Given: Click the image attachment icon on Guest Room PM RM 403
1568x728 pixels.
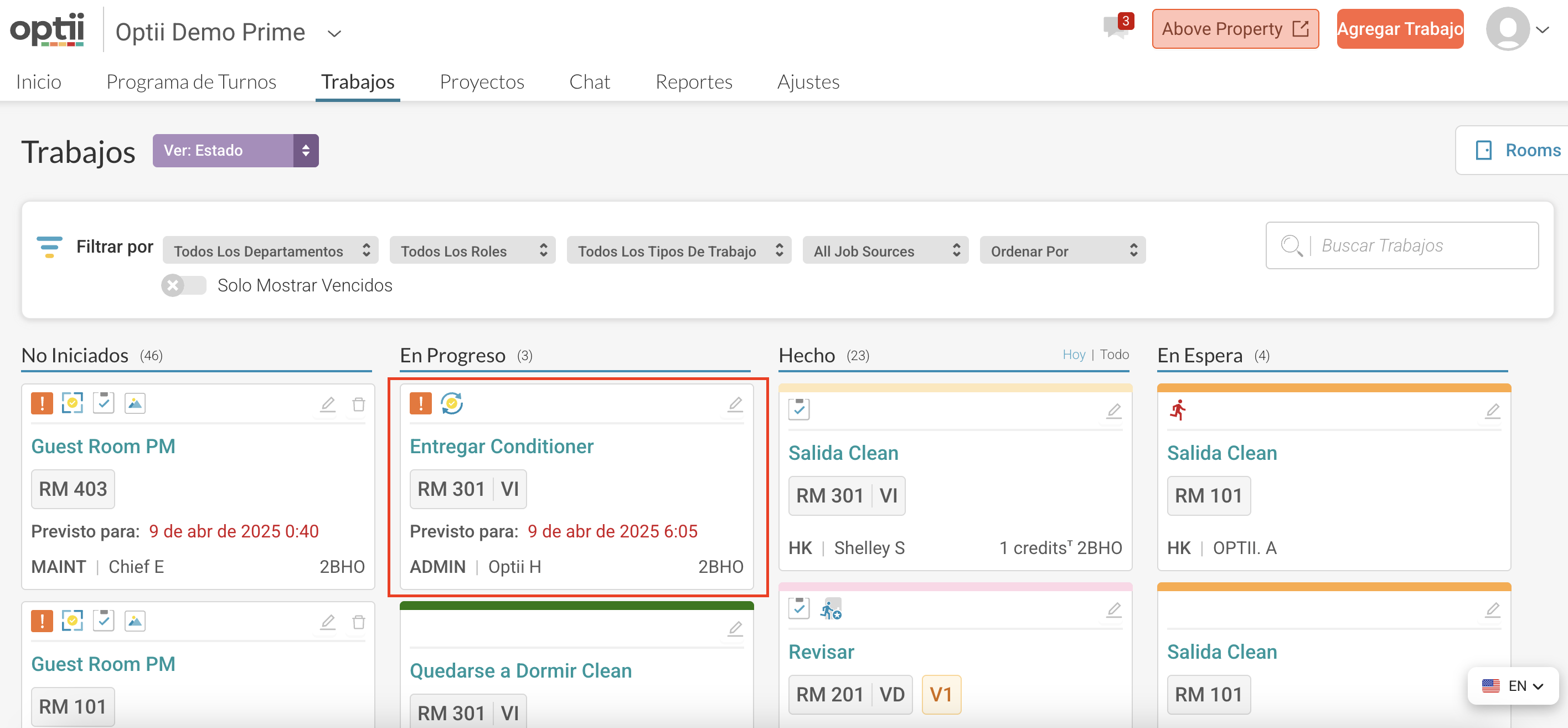Looking at the screenshot, I should (x=135, y=403).
